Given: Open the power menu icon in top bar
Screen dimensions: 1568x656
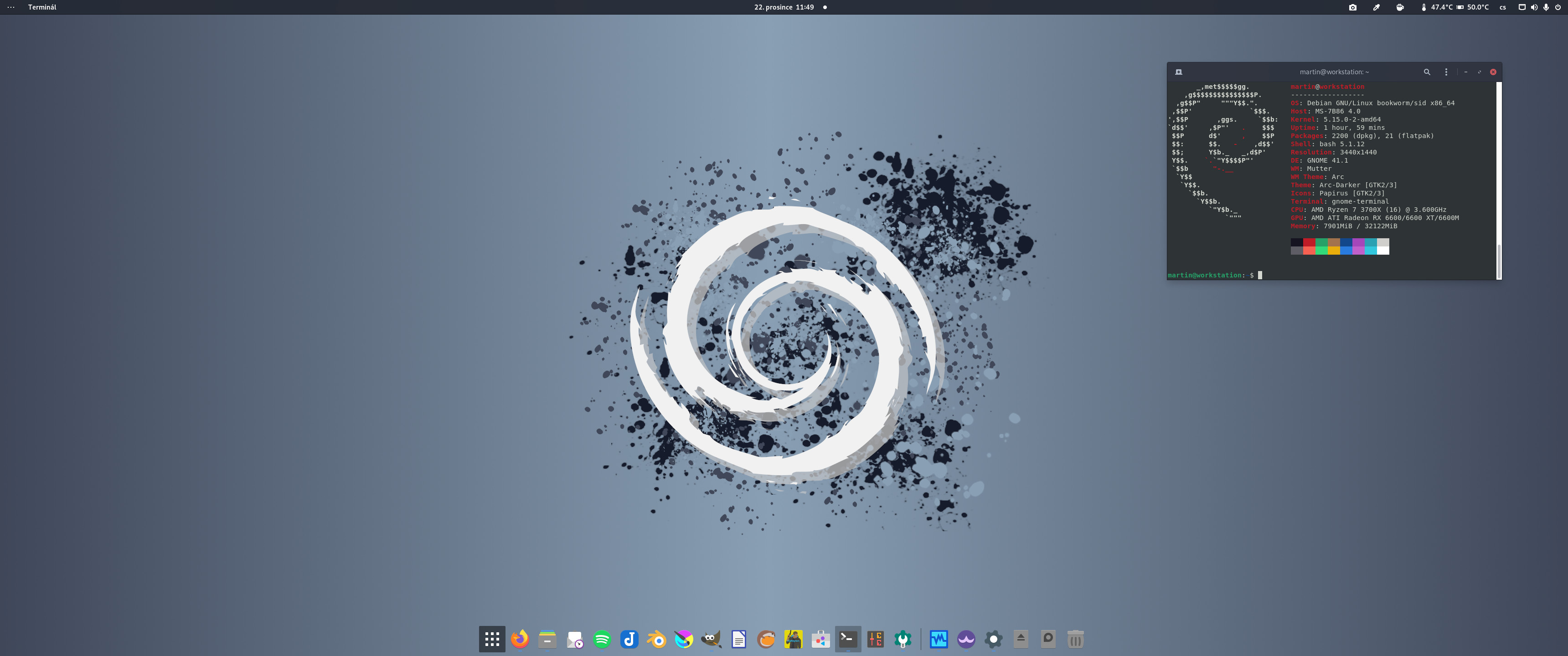Looking at the screenshot, I should click(1558, 7).
